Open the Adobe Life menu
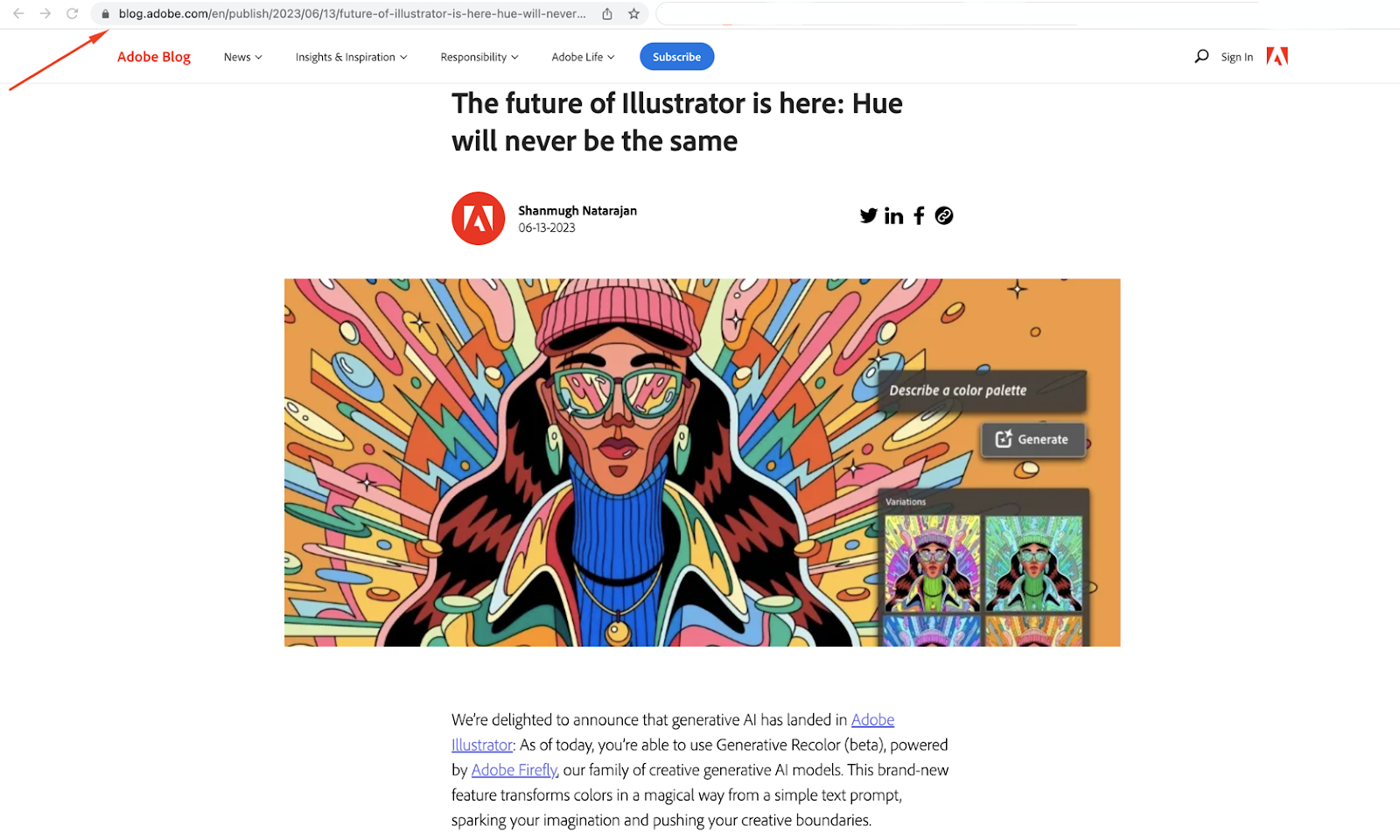Viewport: 1400px width, 840px height. click(583, 57)
